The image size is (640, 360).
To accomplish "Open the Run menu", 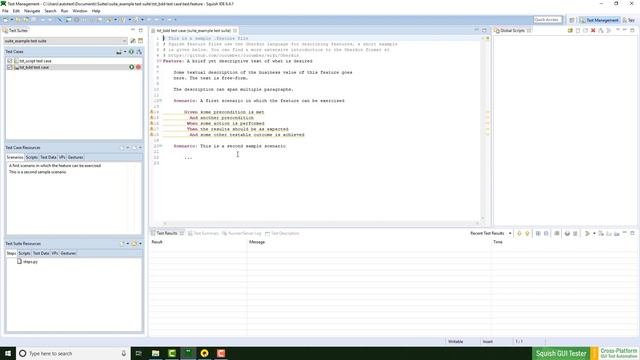I will click(x=64, y=11).
